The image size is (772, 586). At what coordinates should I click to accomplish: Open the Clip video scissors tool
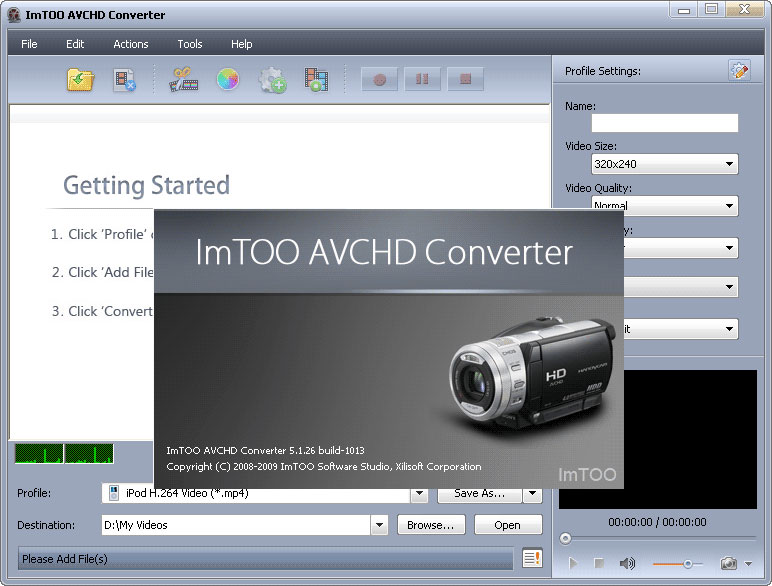[x=184, y=80]
